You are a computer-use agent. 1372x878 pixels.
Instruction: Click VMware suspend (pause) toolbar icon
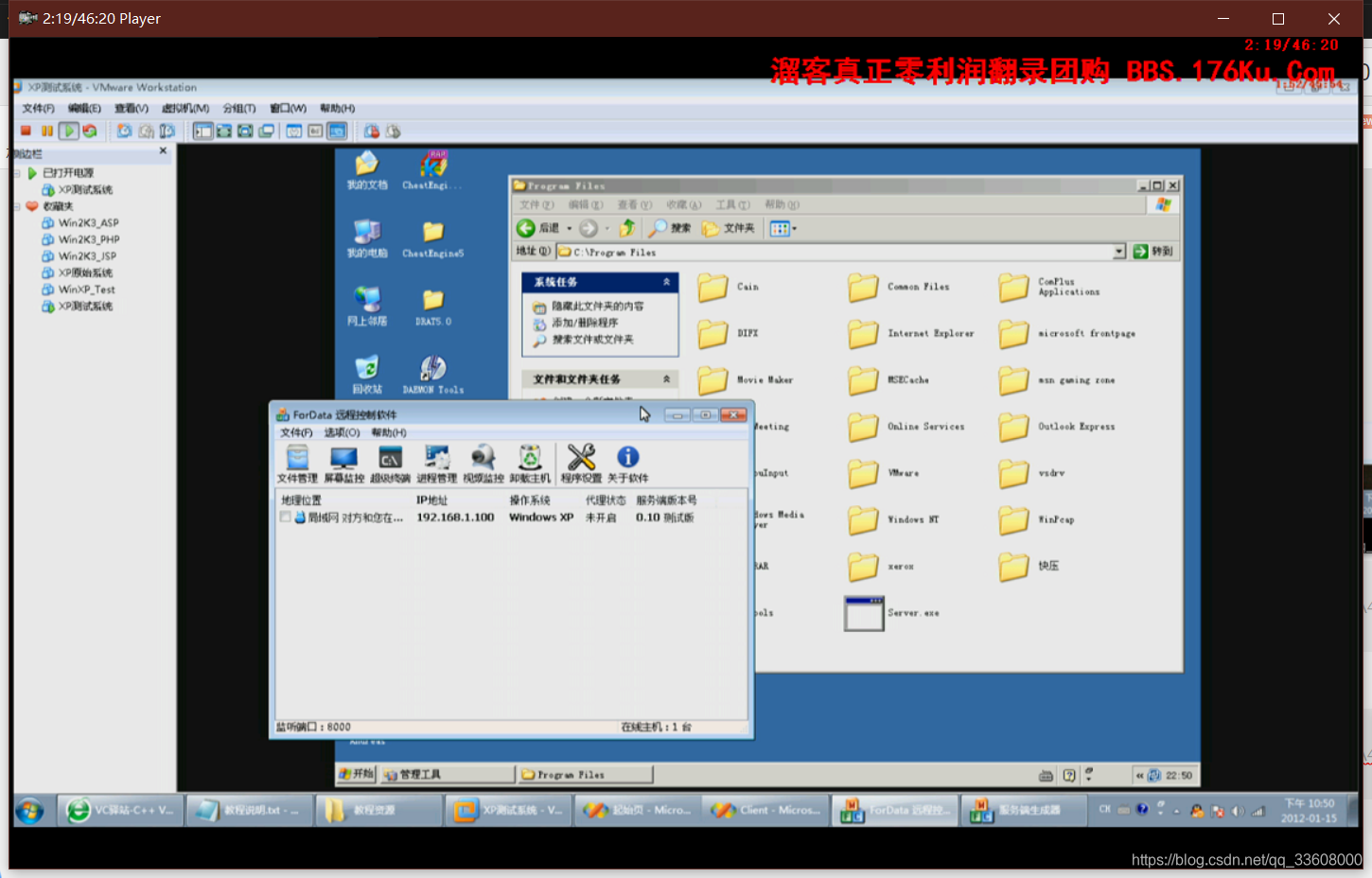click(47, 132)
